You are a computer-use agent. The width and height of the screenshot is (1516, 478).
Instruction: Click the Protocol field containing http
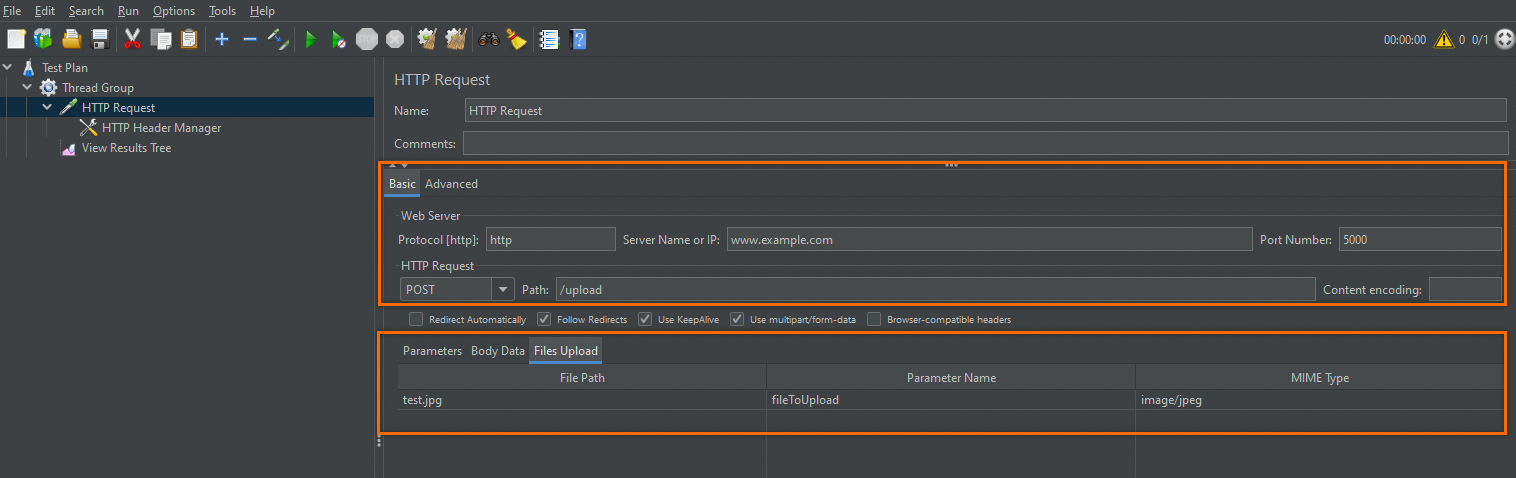click(550, 240)
